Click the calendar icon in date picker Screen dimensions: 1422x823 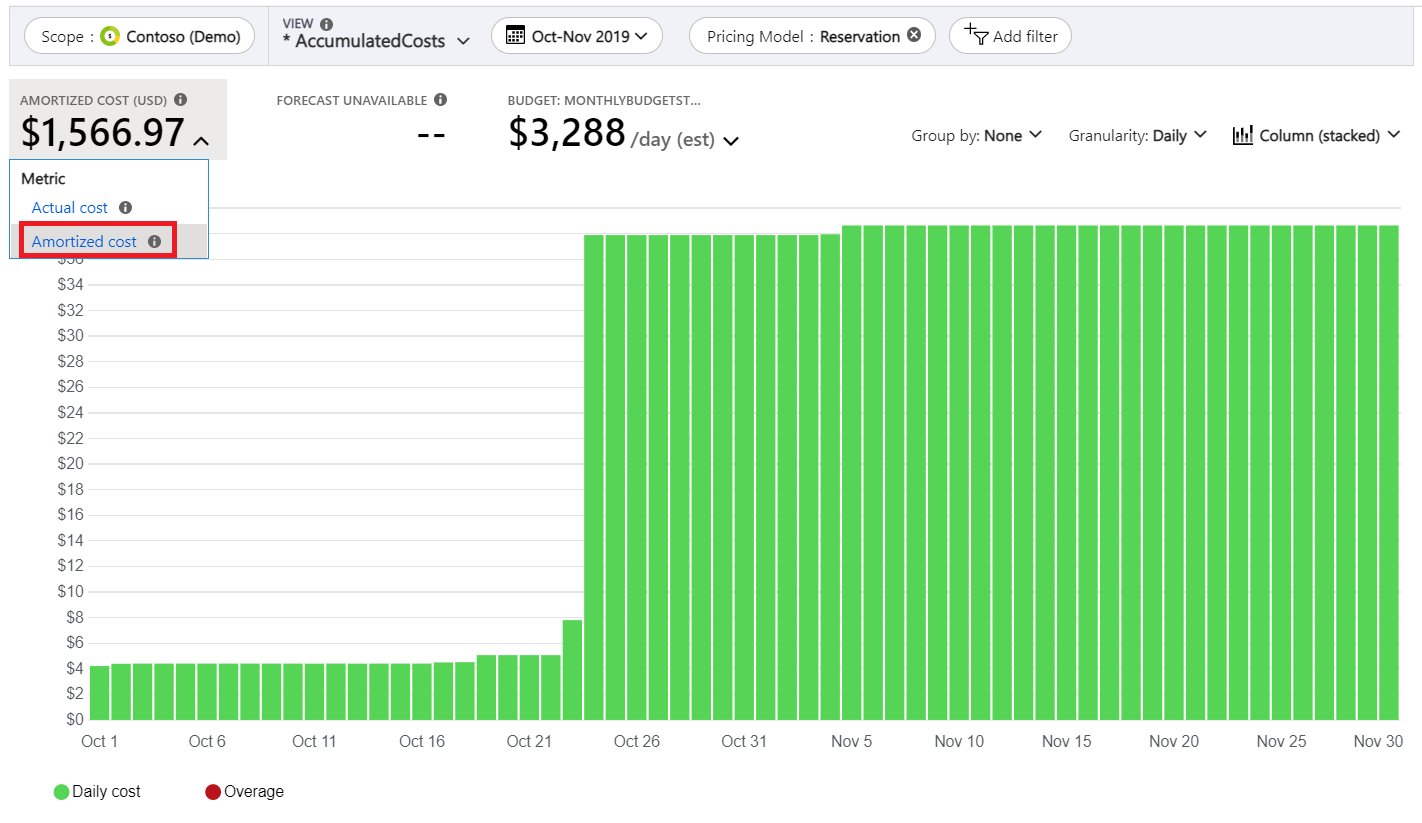coord(516,36)
